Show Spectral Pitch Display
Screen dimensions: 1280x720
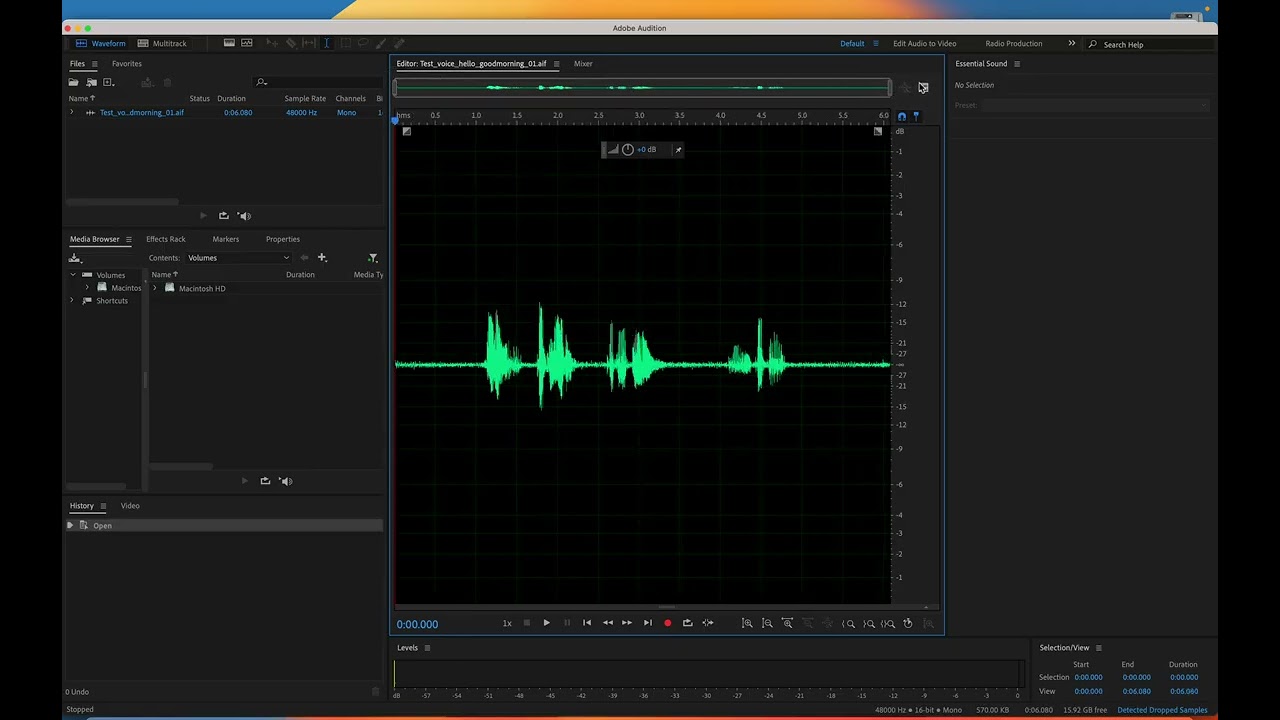click(x=247, y=43)
